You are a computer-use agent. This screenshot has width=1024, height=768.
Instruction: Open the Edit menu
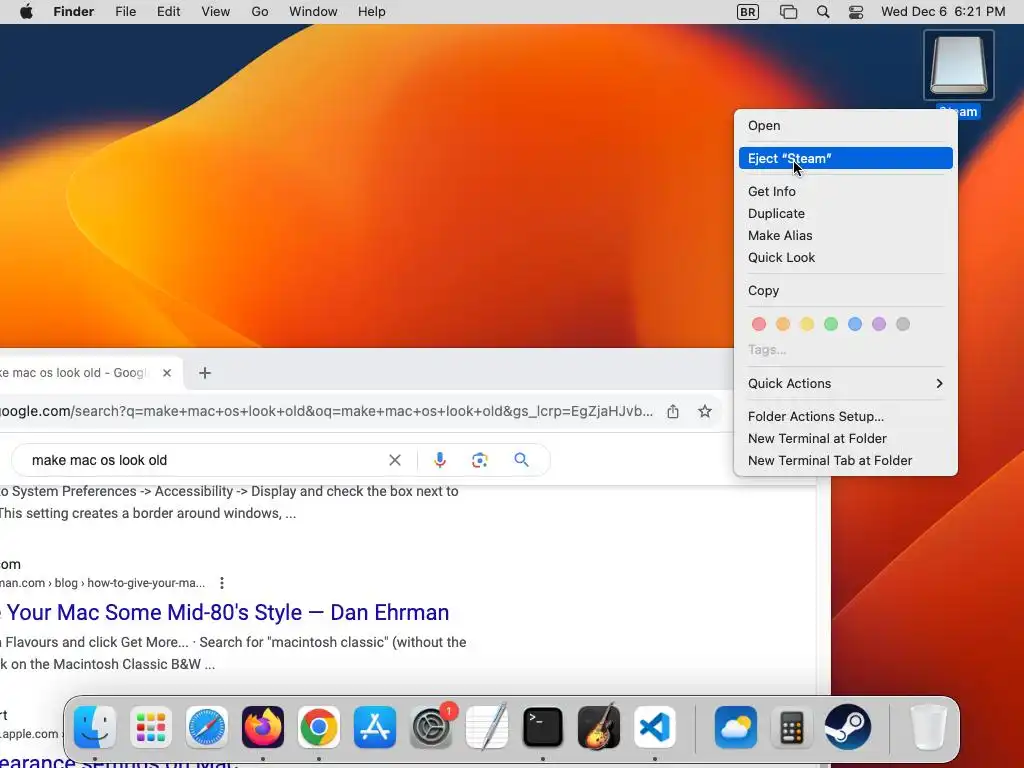point(168,12)
